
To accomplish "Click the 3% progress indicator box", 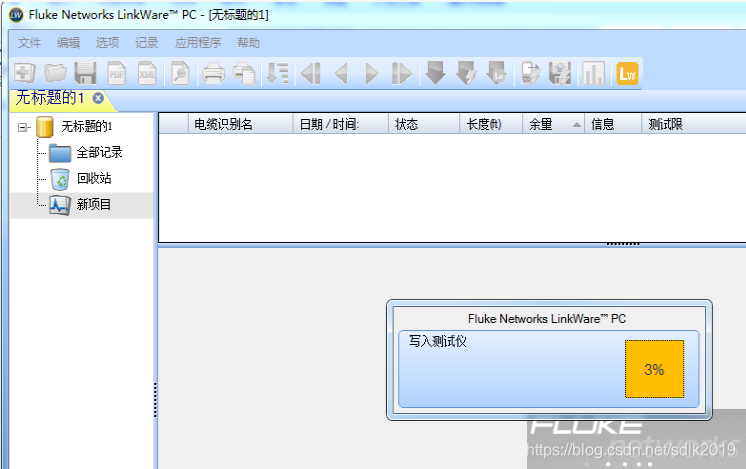I will tap(655, 369).
